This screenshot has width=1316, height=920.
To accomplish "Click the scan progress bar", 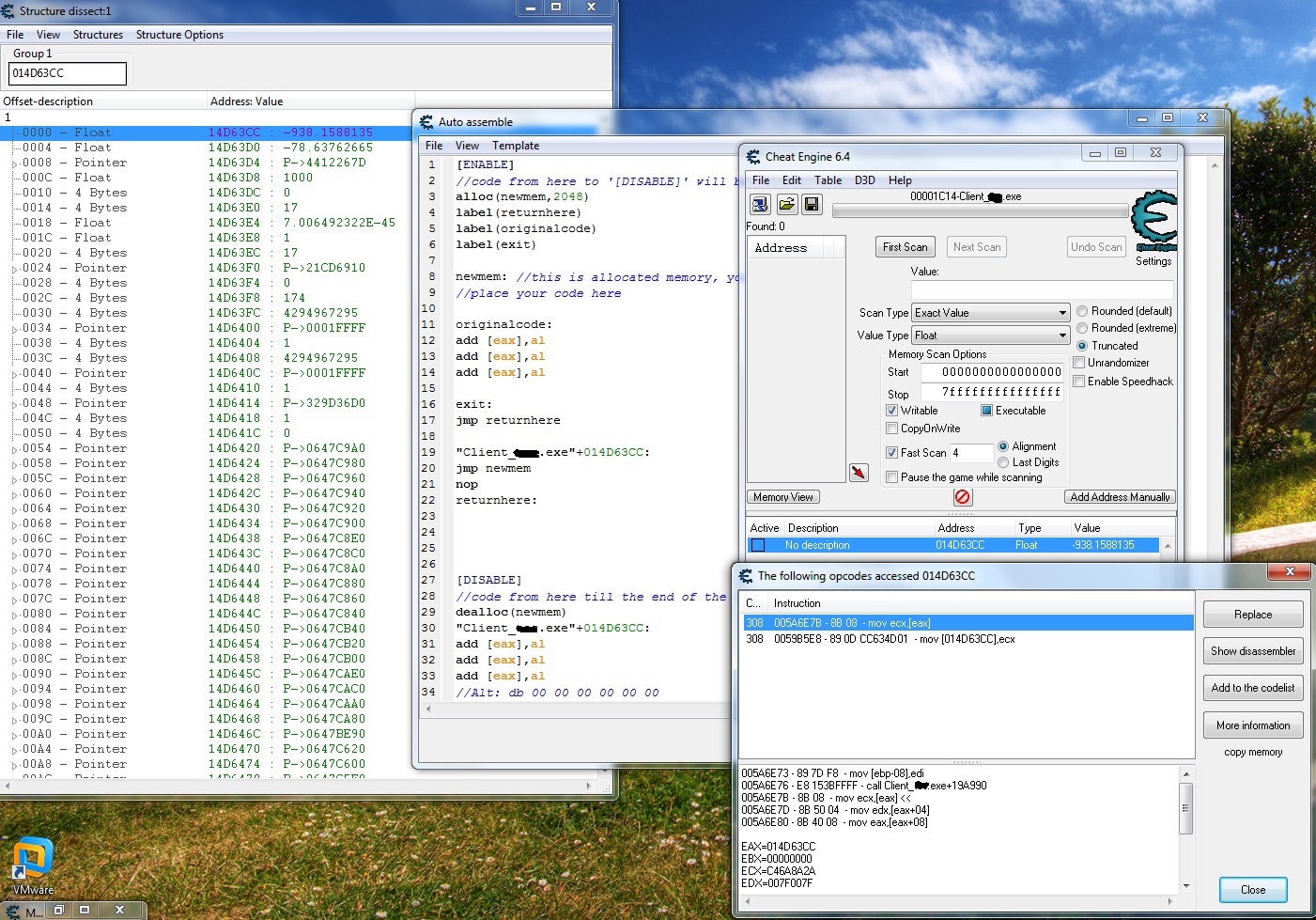I will tap(979, 211).
